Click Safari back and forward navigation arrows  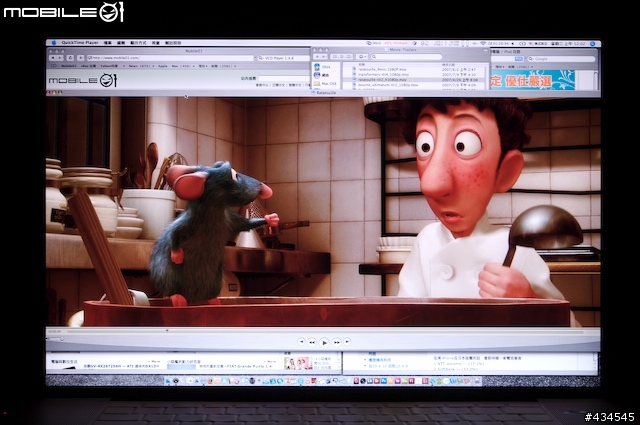point(56,58)
